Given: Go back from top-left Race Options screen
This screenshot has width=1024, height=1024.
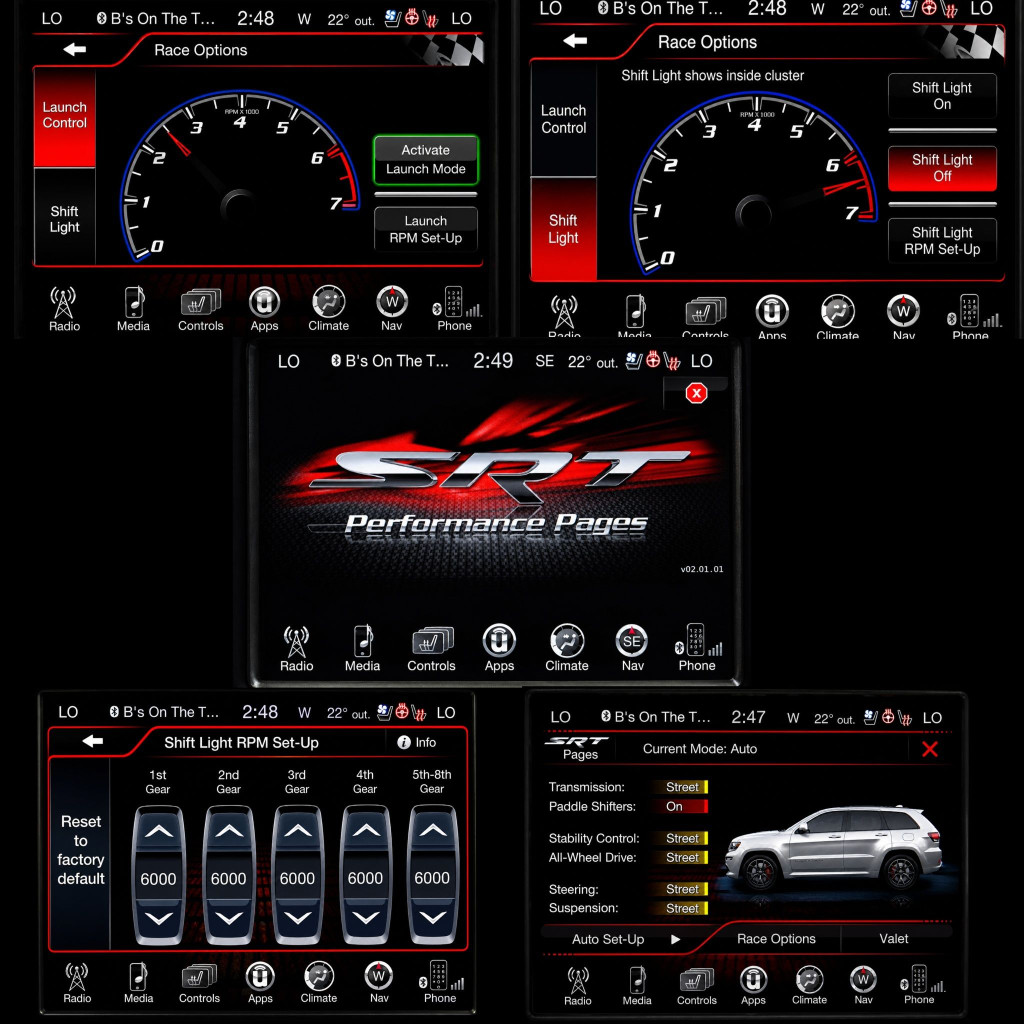Looking at the screenshot, I should click(x=74, y=49).
